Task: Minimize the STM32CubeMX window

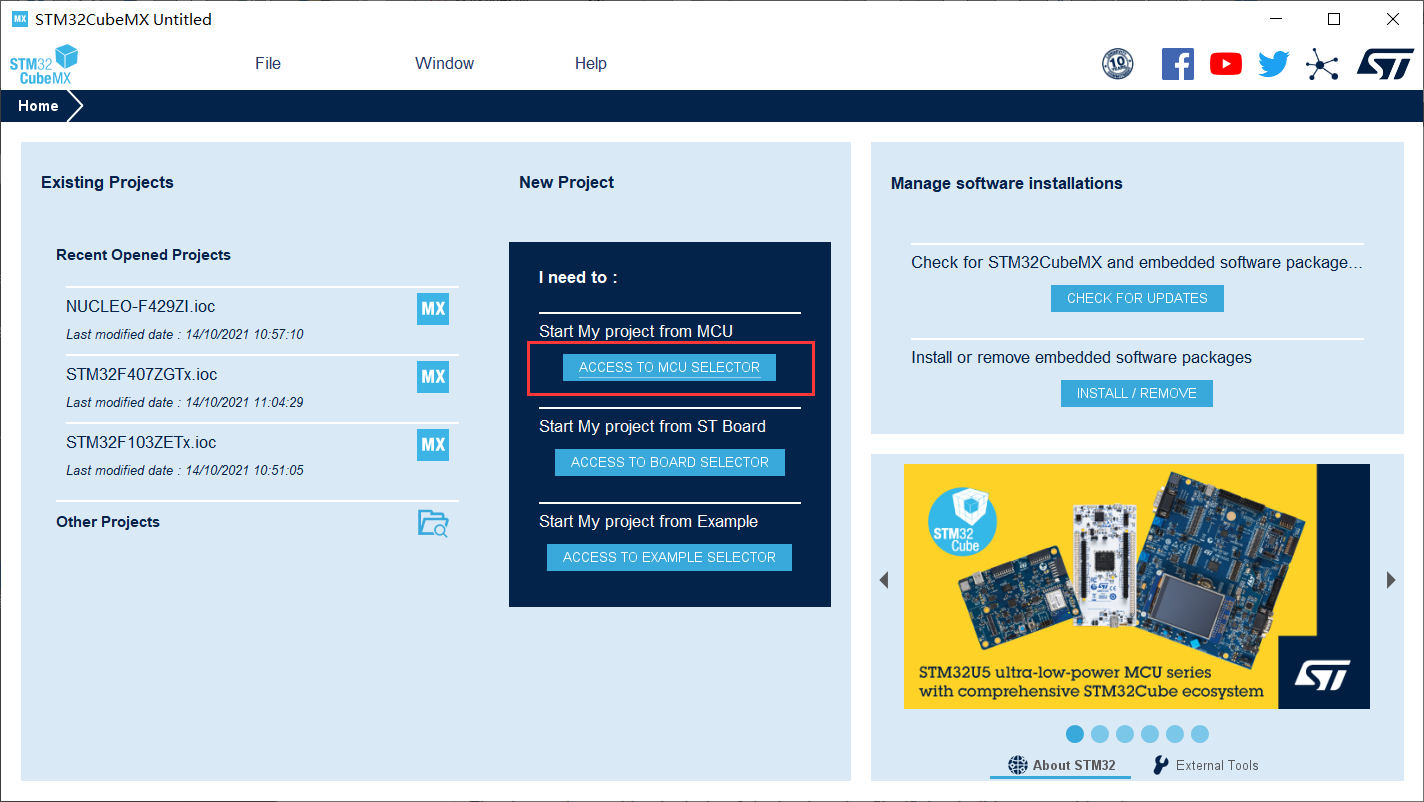Action: pyautogui.click(x=1276, y=19)
